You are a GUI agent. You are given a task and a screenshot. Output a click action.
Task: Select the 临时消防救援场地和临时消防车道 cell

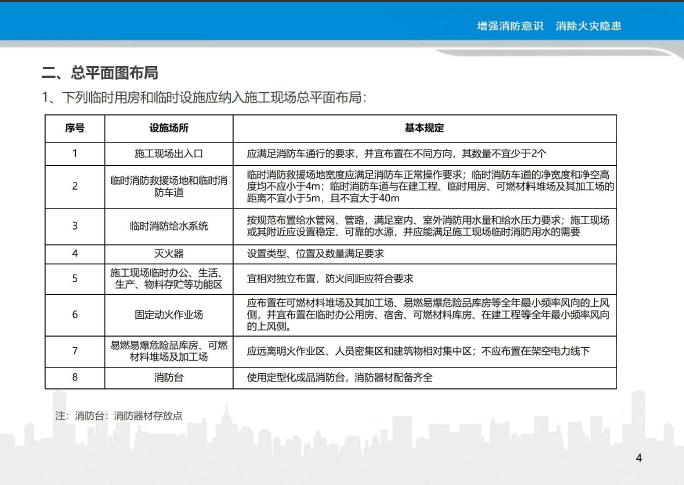tap(169, 187)
